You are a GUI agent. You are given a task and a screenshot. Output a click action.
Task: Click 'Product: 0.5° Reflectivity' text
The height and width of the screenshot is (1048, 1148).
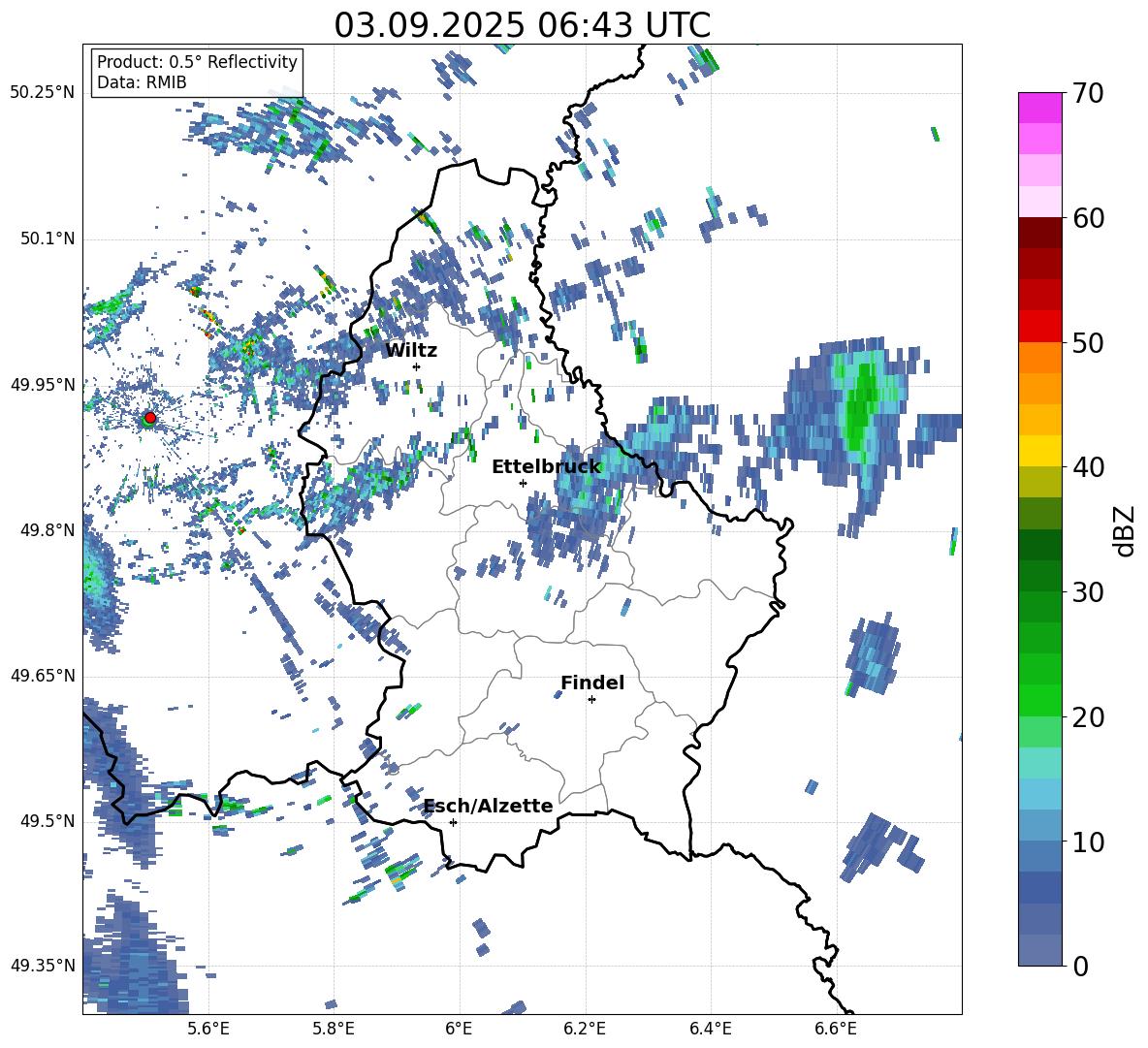point(197,61)
